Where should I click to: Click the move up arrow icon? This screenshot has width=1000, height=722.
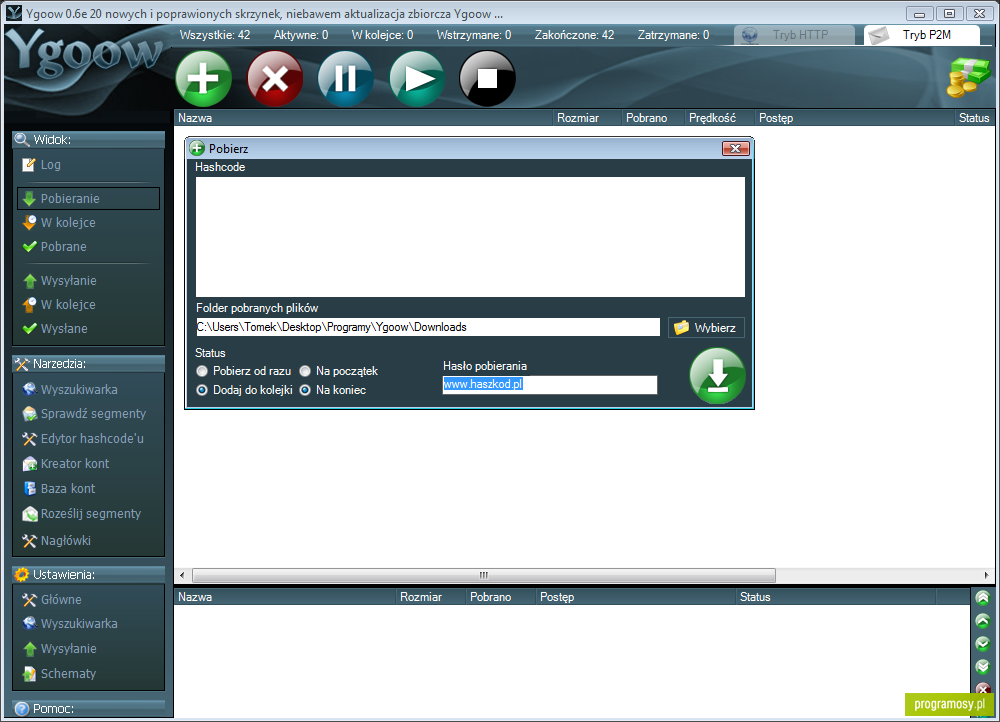point(983,621)
